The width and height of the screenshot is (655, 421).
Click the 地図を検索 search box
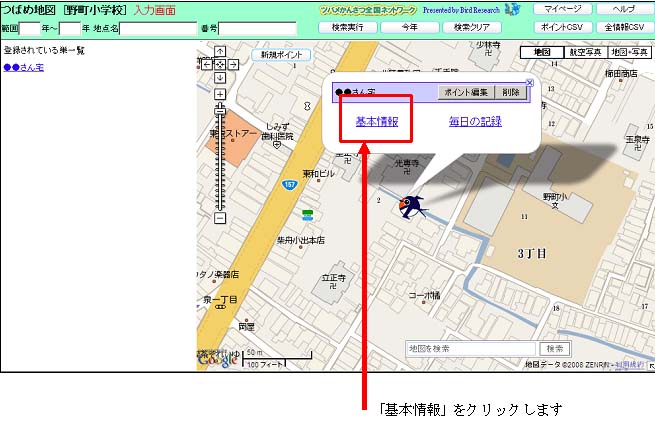tap(471, 349)
